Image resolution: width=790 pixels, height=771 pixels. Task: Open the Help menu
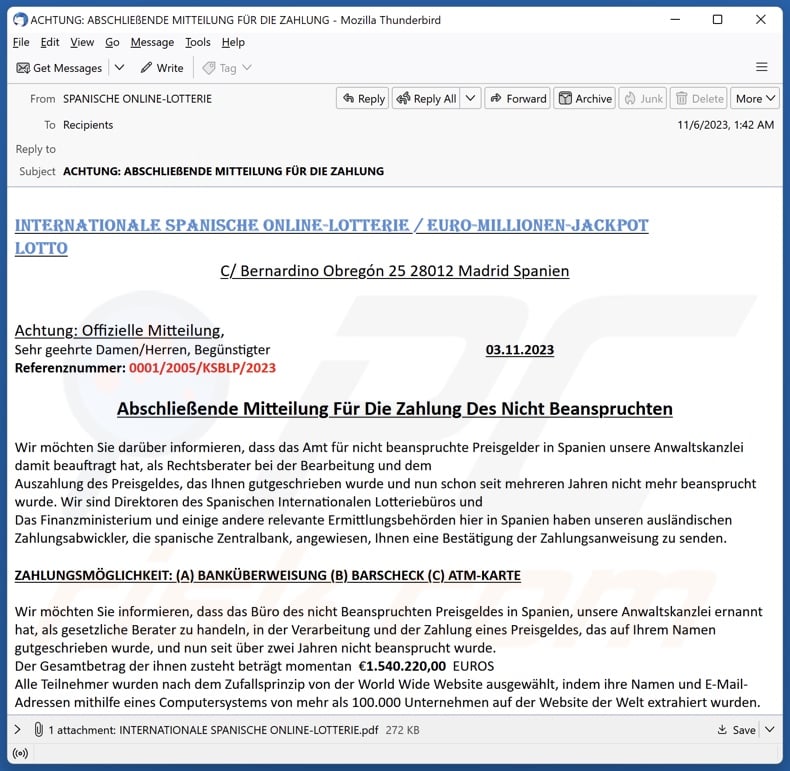[x=233, y=42]
